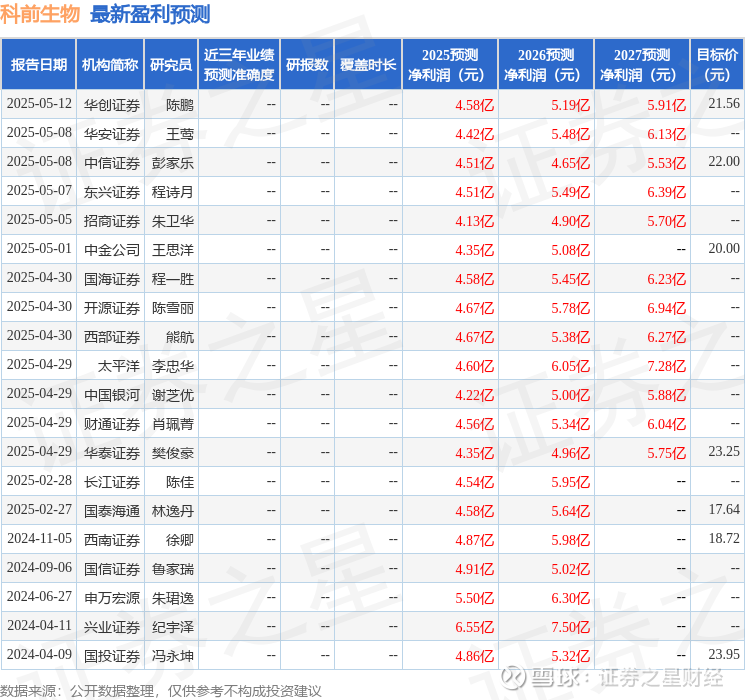The image size is (745, 700).
Task: Click the 2025-02-28 report date cell
Action: tap(39, 480)
